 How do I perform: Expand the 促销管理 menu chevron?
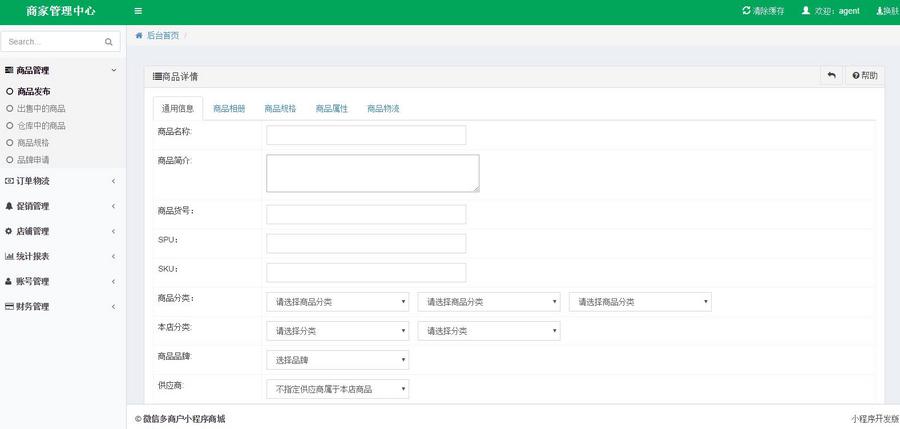[114, 206]
